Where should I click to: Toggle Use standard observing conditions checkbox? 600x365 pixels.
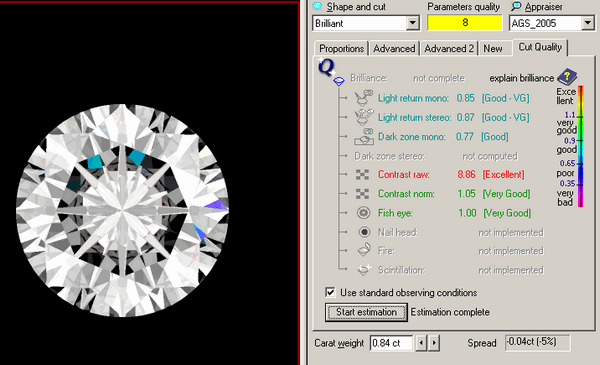click(x=330, y=292)
